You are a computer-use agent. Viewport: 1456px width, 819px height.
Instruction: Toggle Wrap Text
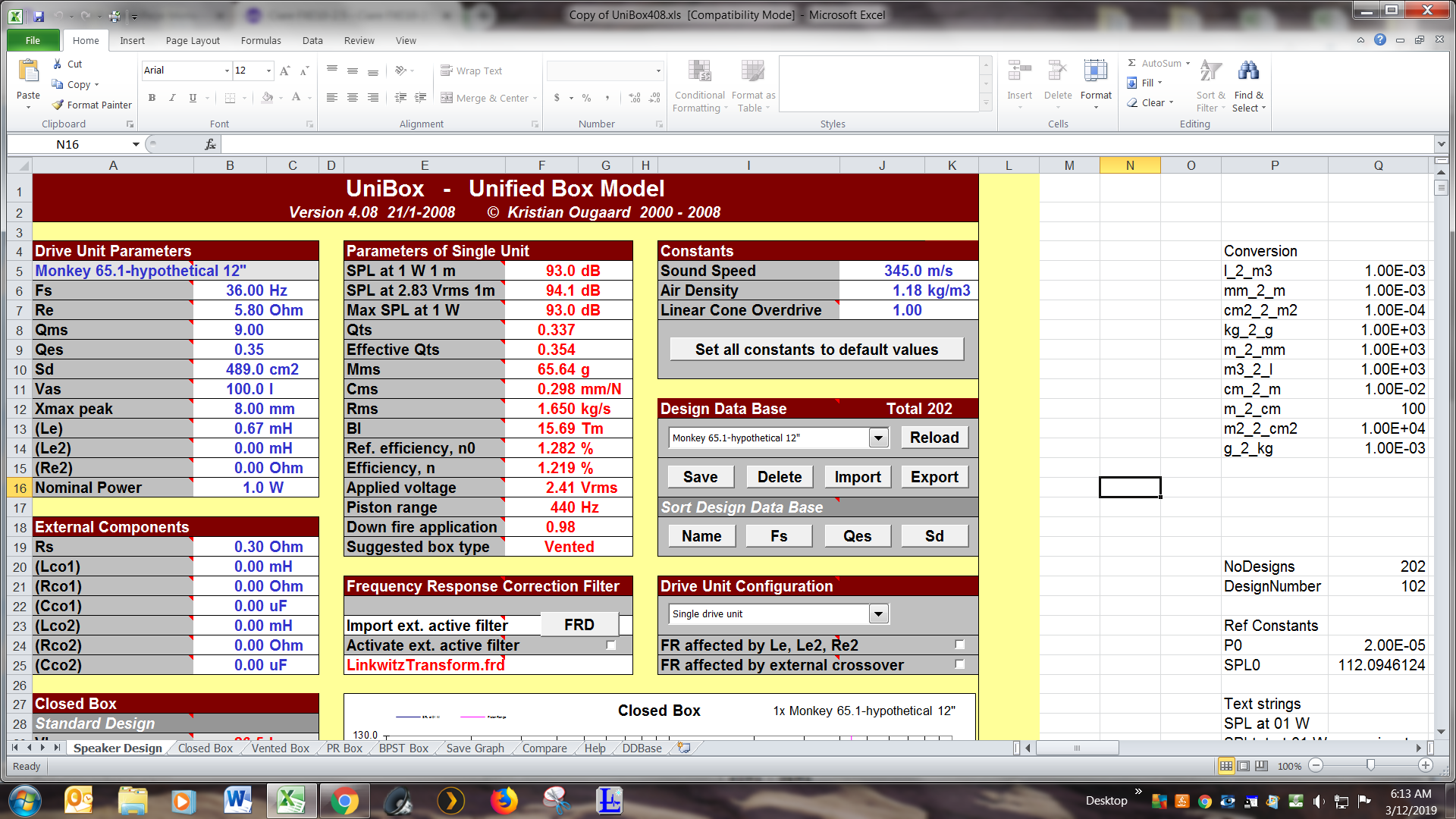point(471,71)
